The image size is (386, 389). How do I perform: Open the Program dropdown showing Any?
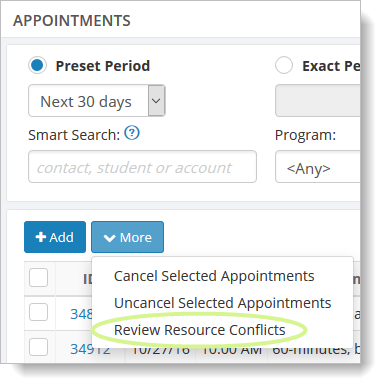click(x=318, y=167)
